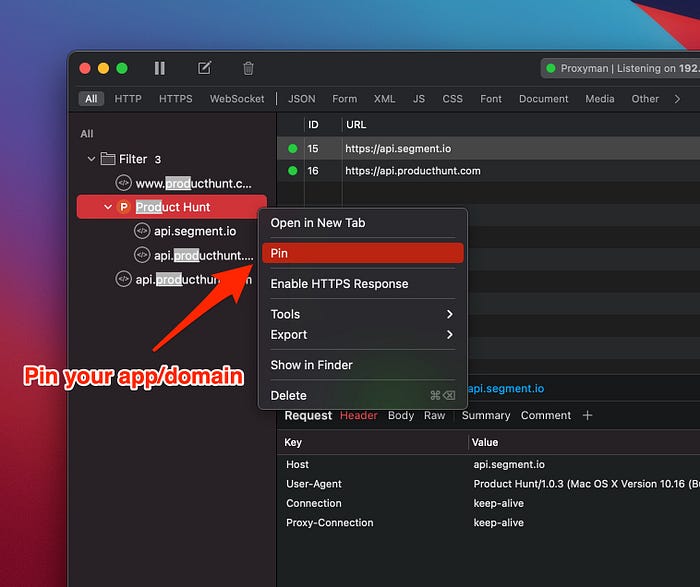Viewport: 700px width, 587px height.
Task: Click the Filter folder icon
Action: [108, 158]
